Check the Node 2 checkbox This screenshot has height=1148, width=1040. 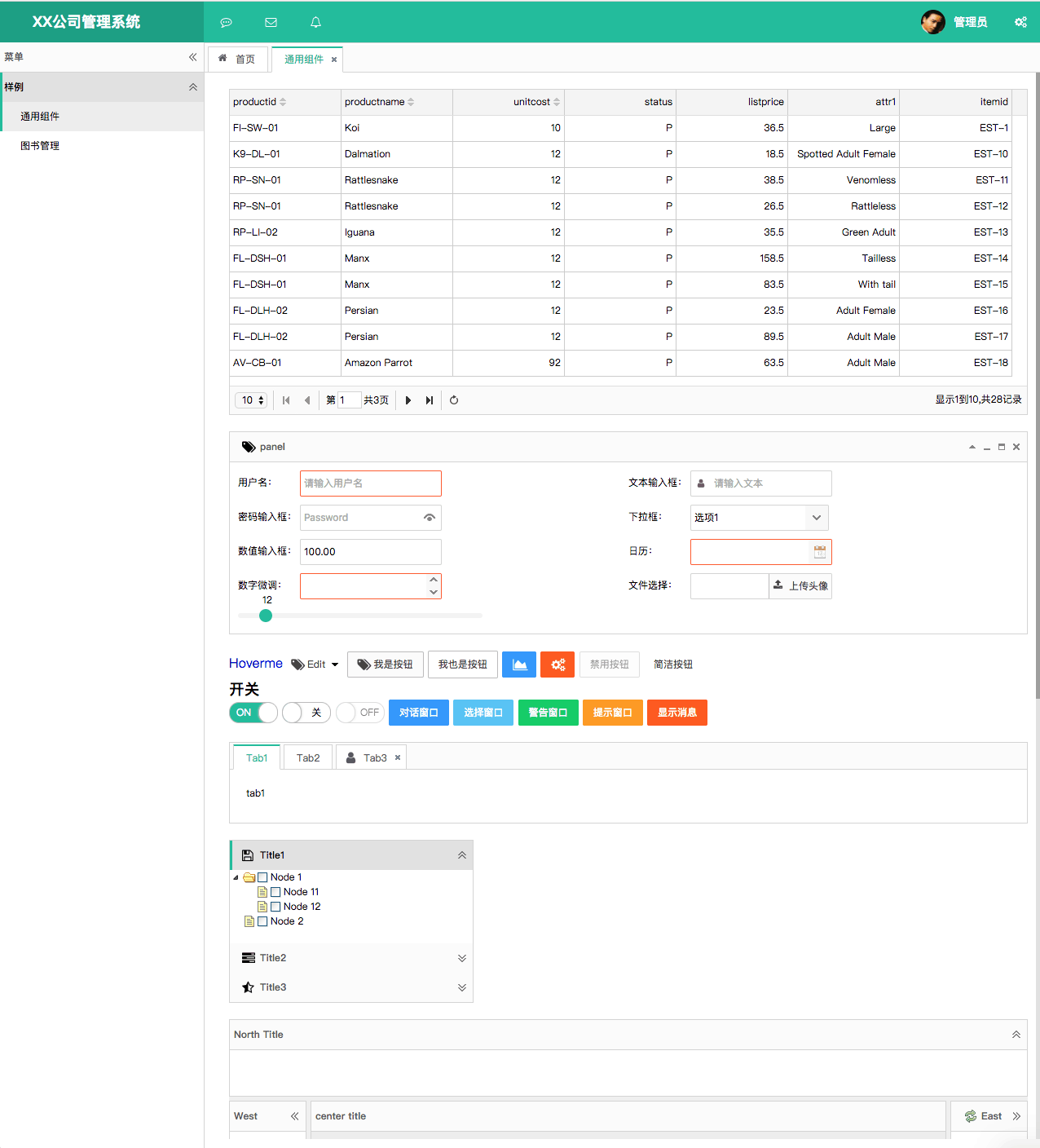click(x=262, y=921)
